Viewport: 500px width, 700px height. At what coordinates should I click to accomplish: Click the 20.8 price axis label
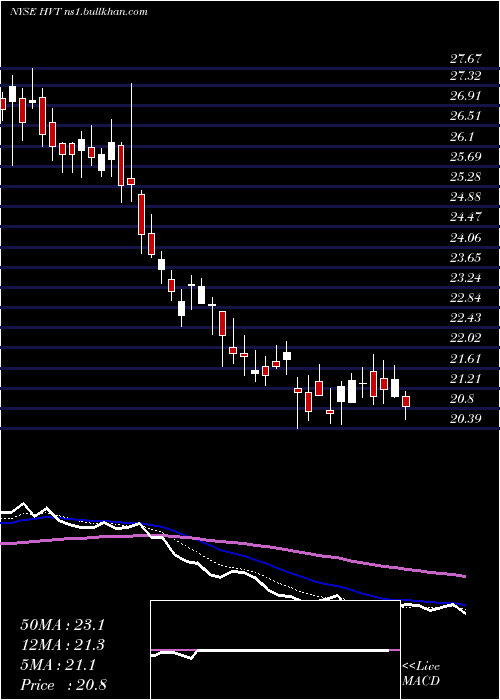coord(462,399)
